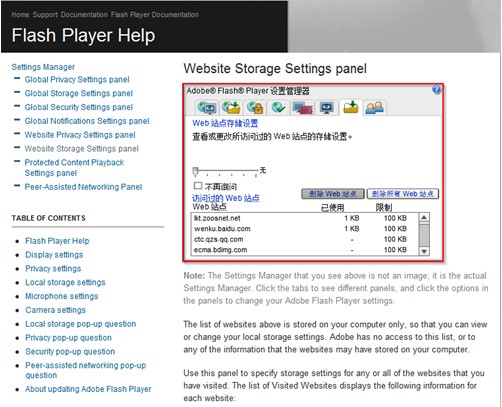The width and height of the screenshot is (502, 407).
Task: Click the 访问过的 Web 站点 label
Action: [x=226, y=198]
